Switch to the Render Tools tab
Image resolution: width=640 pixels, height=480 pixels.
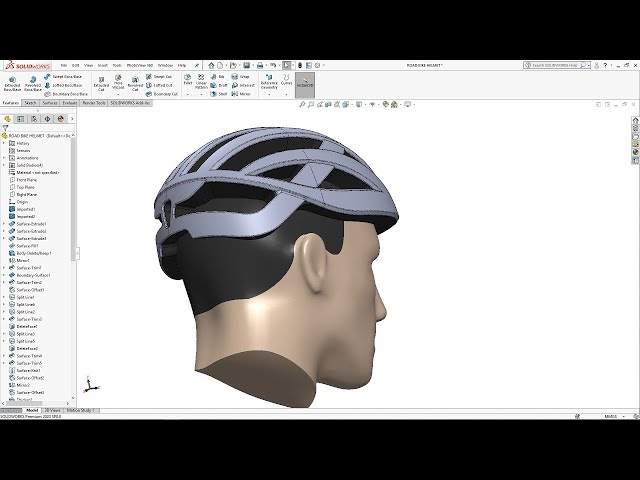click(94, 103)
